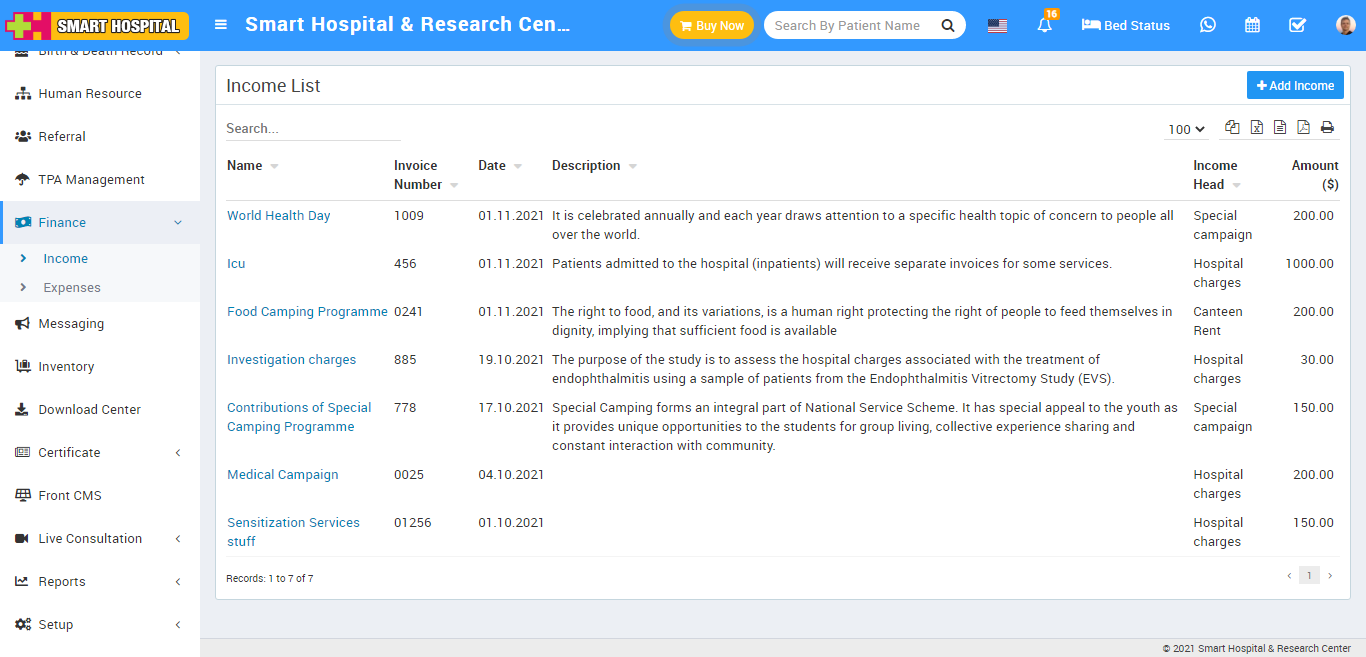The image size is (1366, 657).
Task: Go to Inventory in sidebar
Action: (66, 366)
